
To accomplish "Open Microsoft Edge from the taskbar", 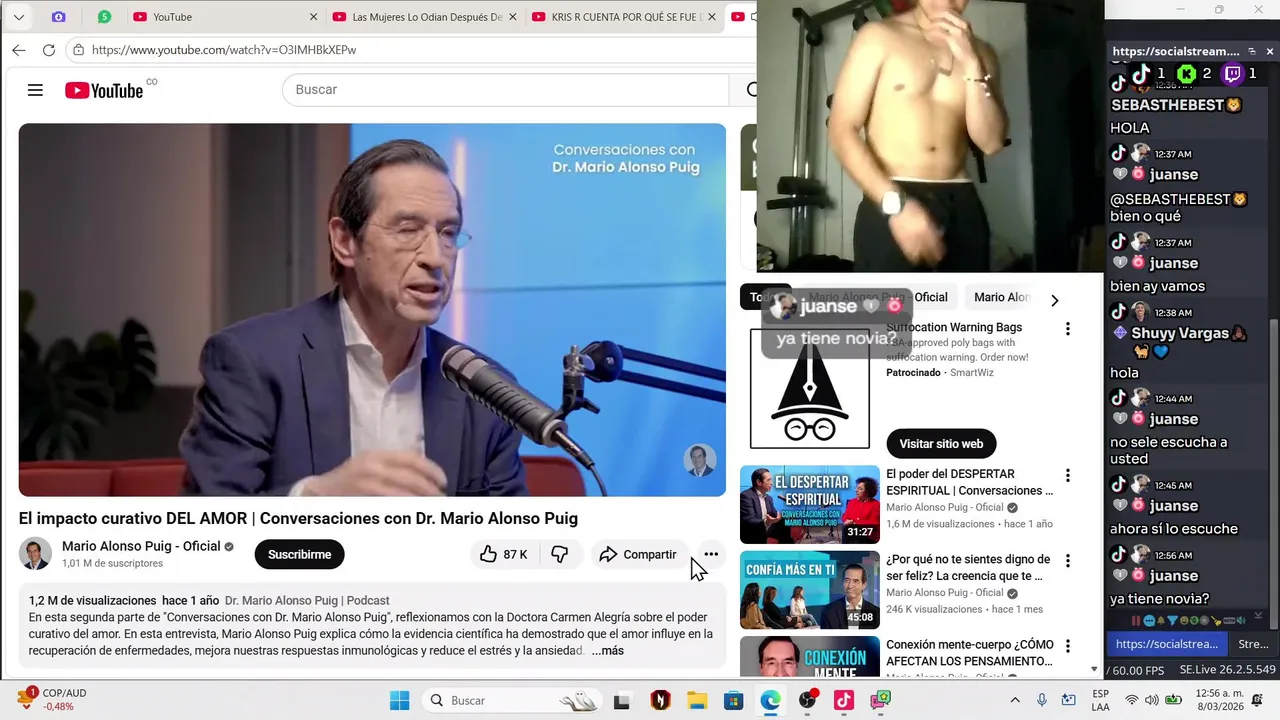I will point(770,700).
